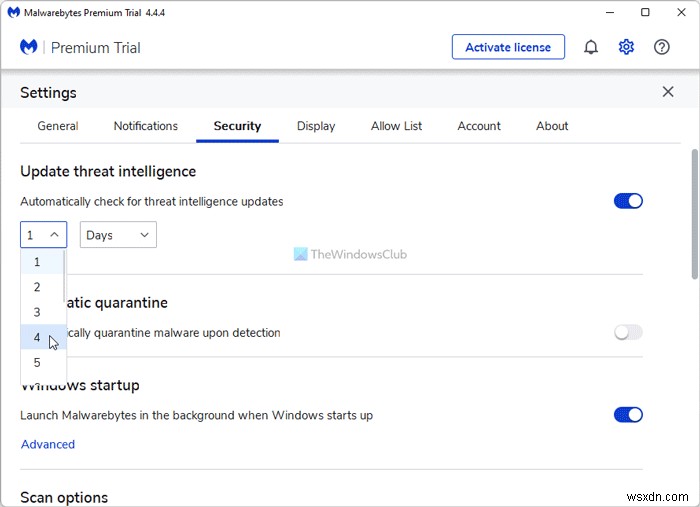The height and width of the screenshot is (507, 700).
Task: Open the Allow List tab
Action: pyautogui.click(x=396, y=126)
